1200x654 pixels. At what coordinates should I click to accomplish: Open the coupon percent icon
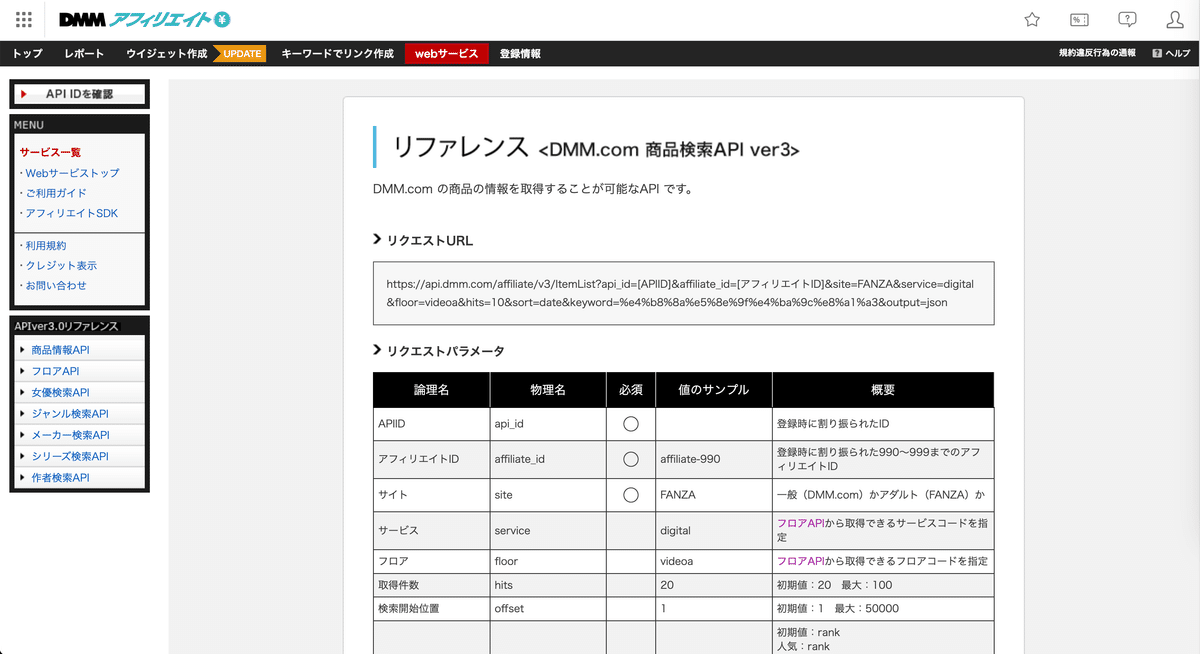(x=1079, y=19)
